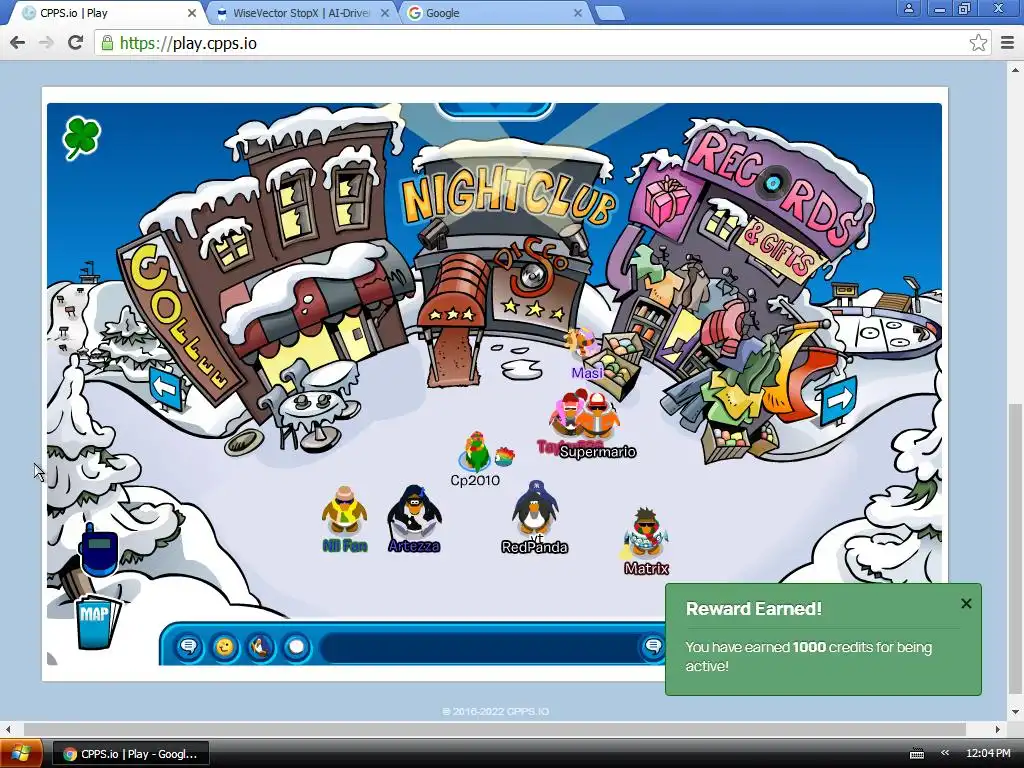
Task: Close the CPPS.io Play tab
Action: click(x=192, y=13)
